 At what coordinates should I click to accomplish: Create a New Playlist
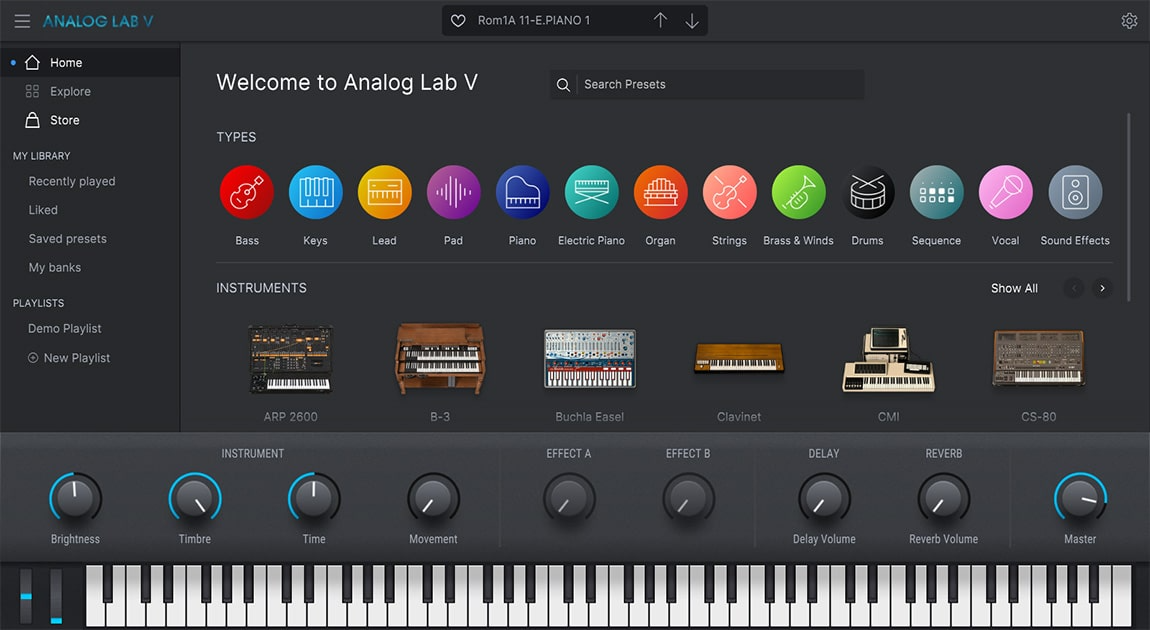(76, 358)
